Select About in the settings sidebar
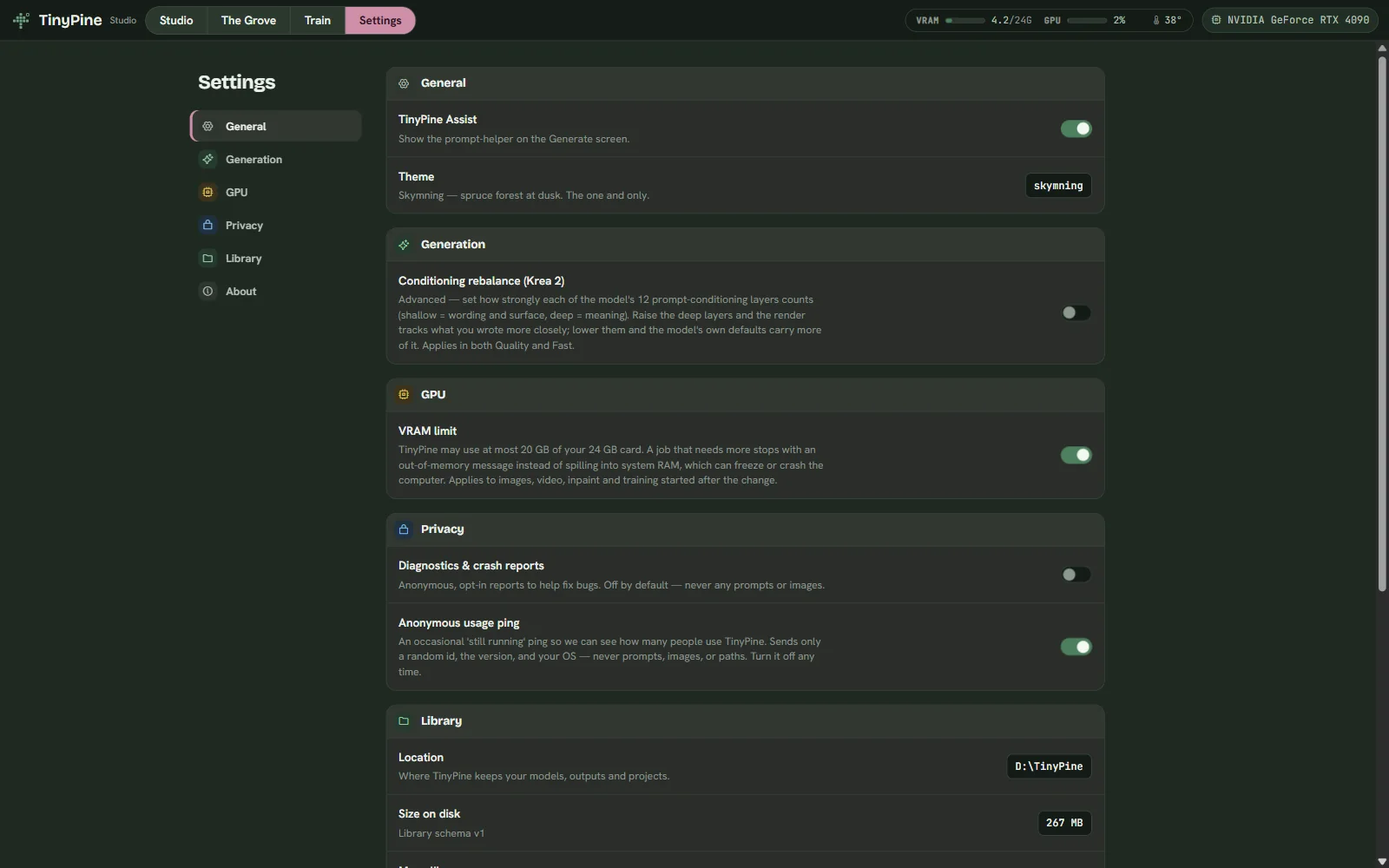The height and width of the screenshot is (868, 1389). pos(276,291)
